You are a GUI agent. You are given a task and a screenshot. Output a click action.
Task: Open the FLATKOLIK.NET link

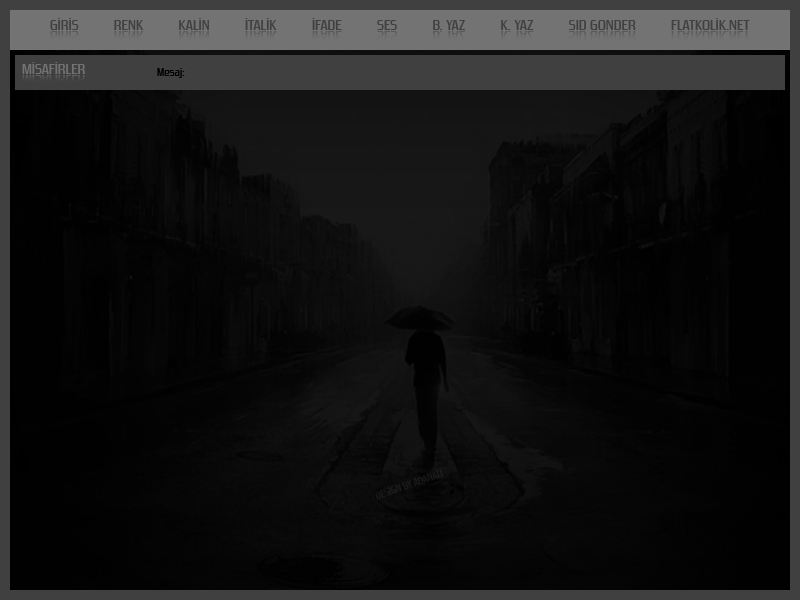pos(710,26)
